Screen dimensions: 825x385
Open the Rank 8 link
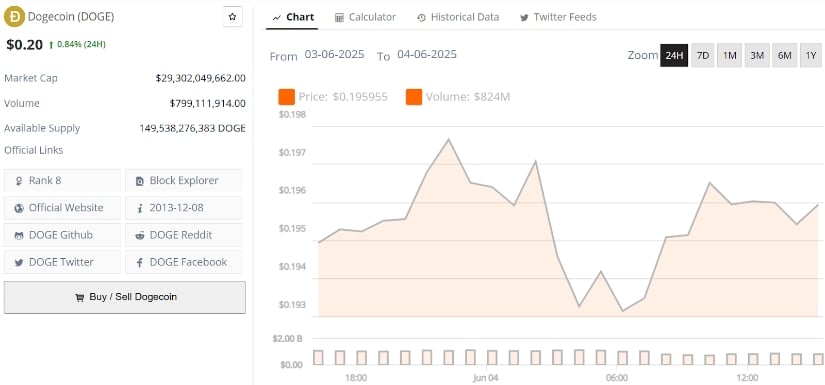click(62, 180)
